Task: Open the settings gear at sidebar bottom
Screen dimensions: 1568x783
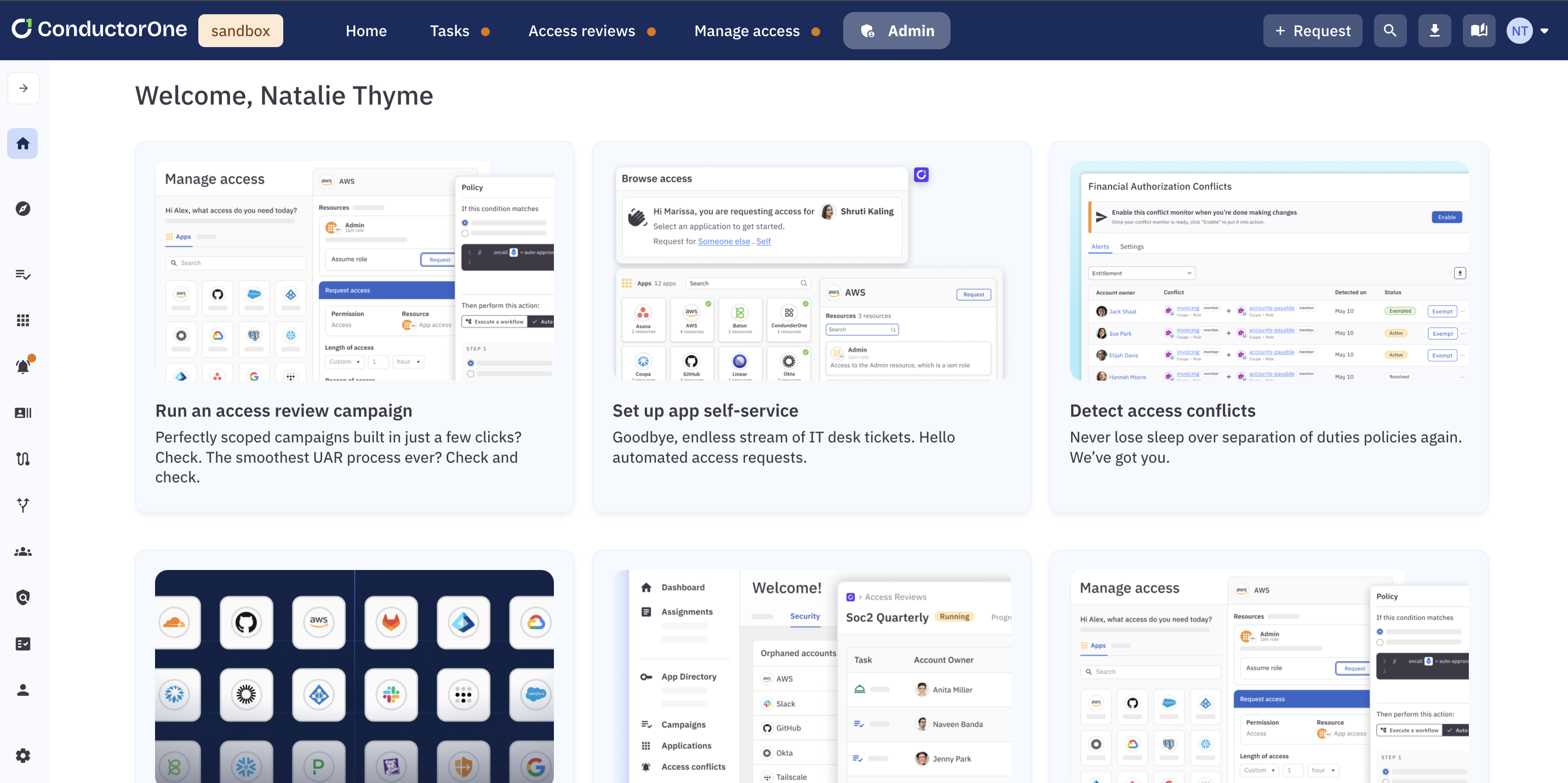Action: pos(22,755)
